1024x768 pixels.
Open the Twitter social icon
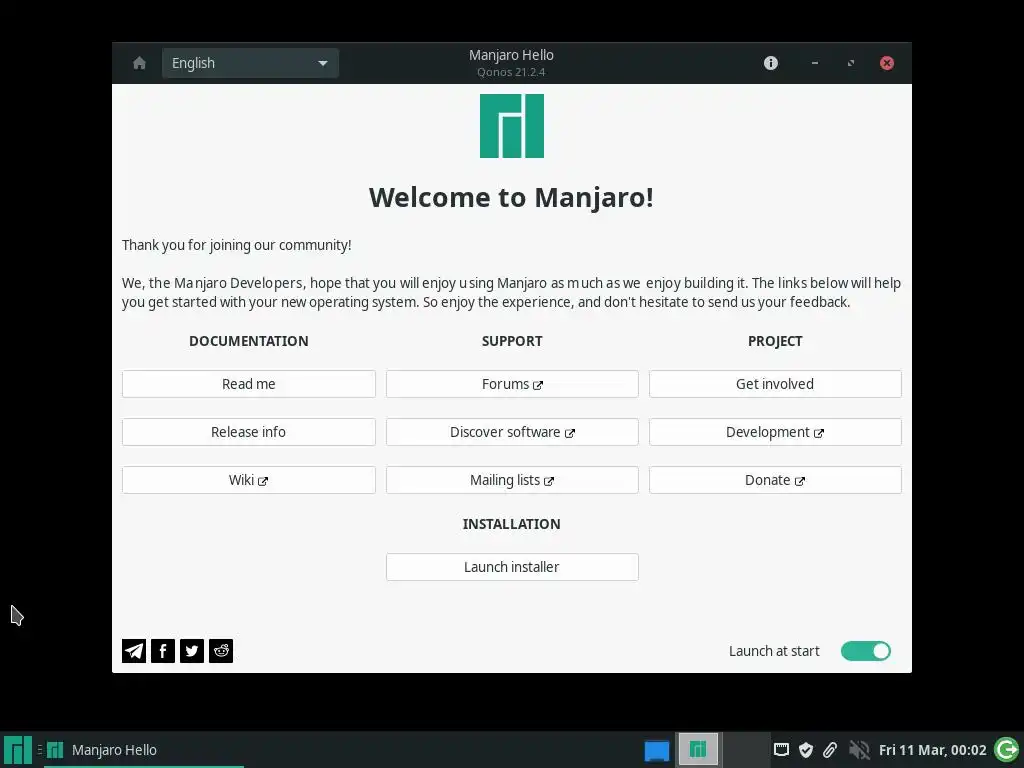192,650
